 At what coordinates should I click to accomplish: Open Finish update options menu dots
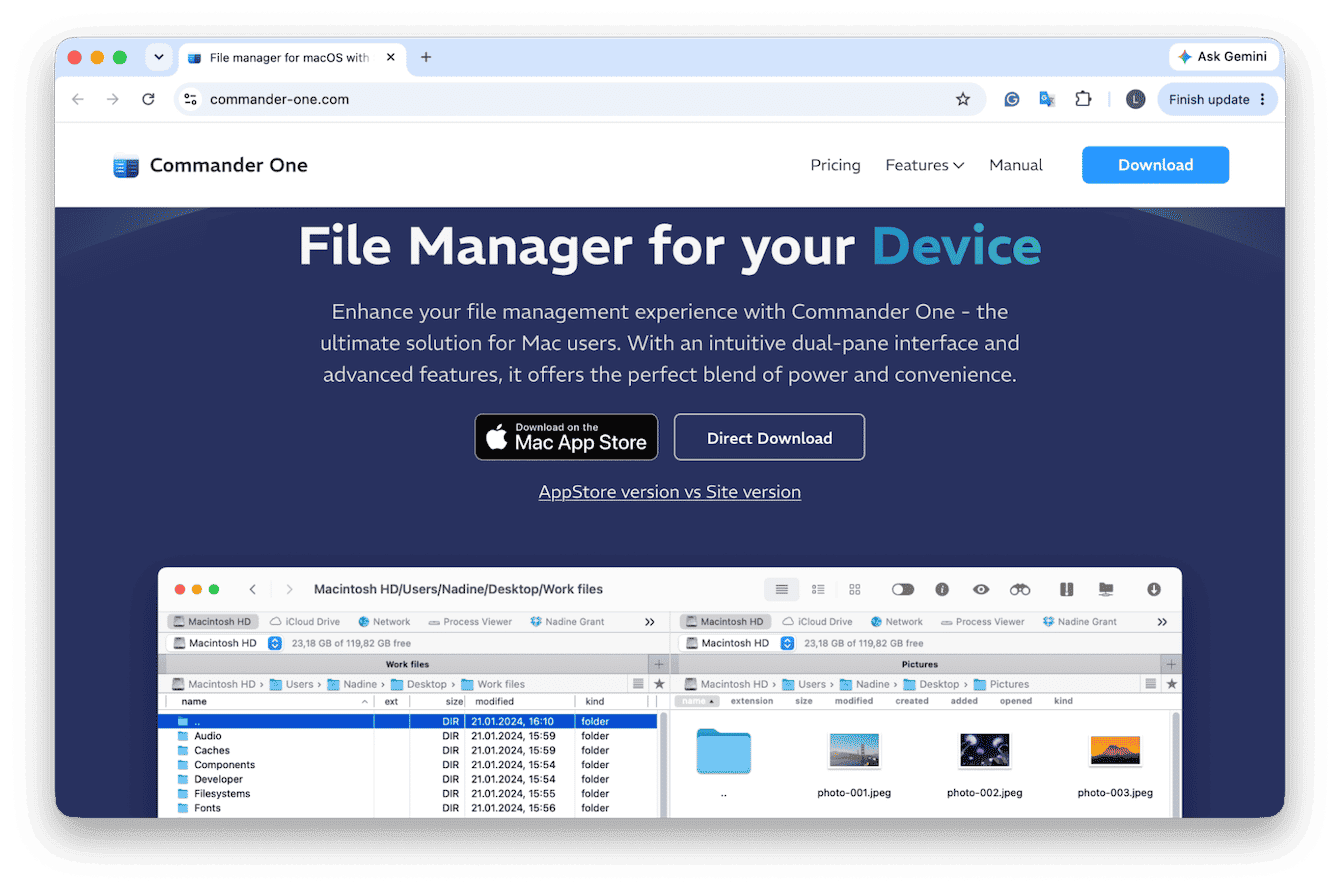pos(1263,99)
